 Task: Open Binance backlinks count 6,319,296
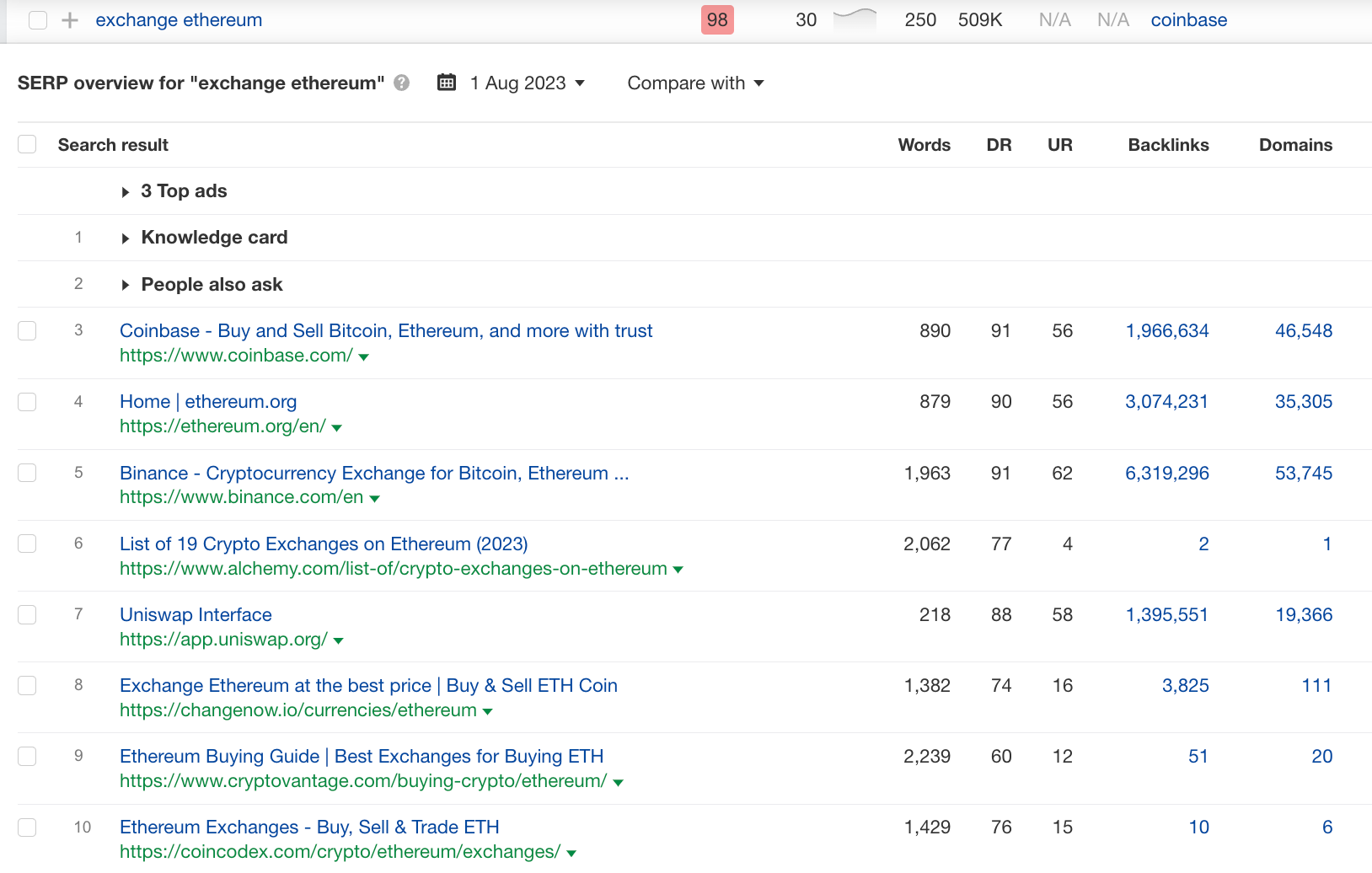[1167, 473]
